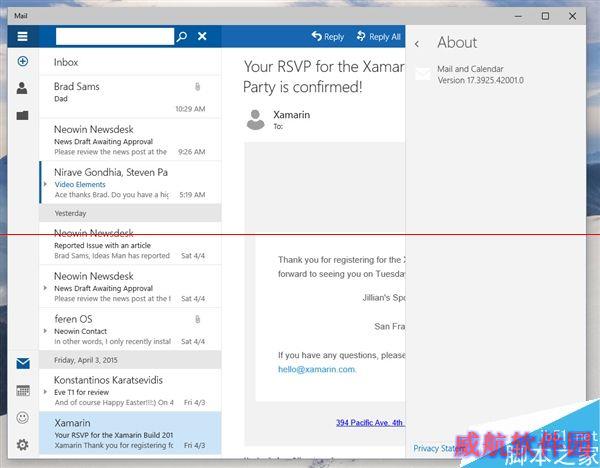Open feren OS Neowin Contact email
600x468 pixels.
point(130,329)
